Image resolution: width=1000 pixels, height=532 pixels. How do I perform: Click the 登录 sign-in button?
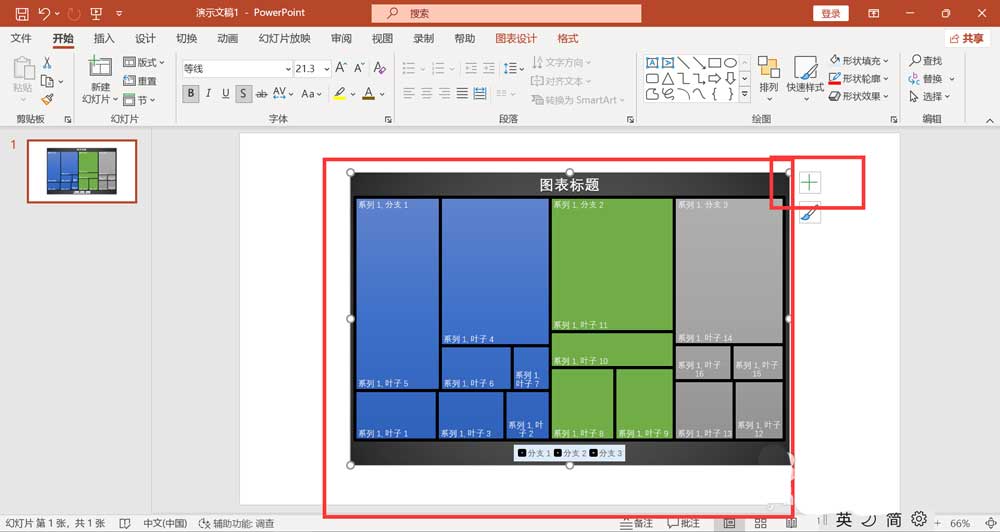(830, 13)
